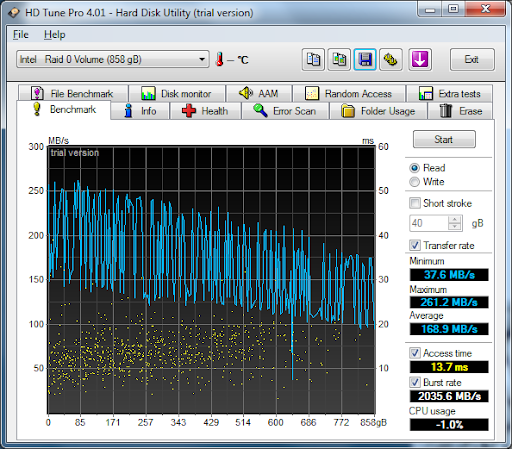Switch to the Disk monitor tab

click(x=177, y=93)
